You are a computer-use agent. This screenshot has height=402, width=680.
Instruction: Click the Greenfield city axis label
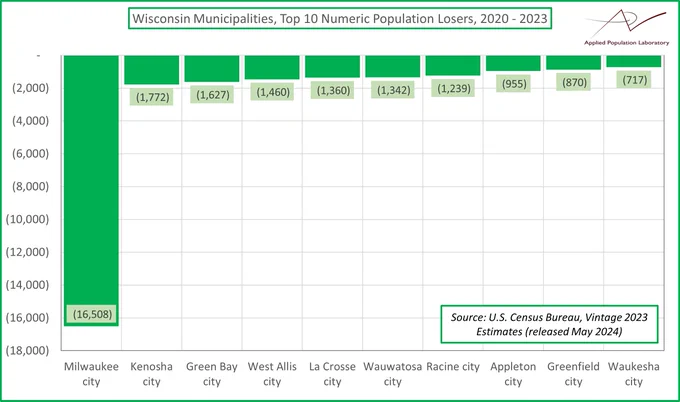click(573, 374)
